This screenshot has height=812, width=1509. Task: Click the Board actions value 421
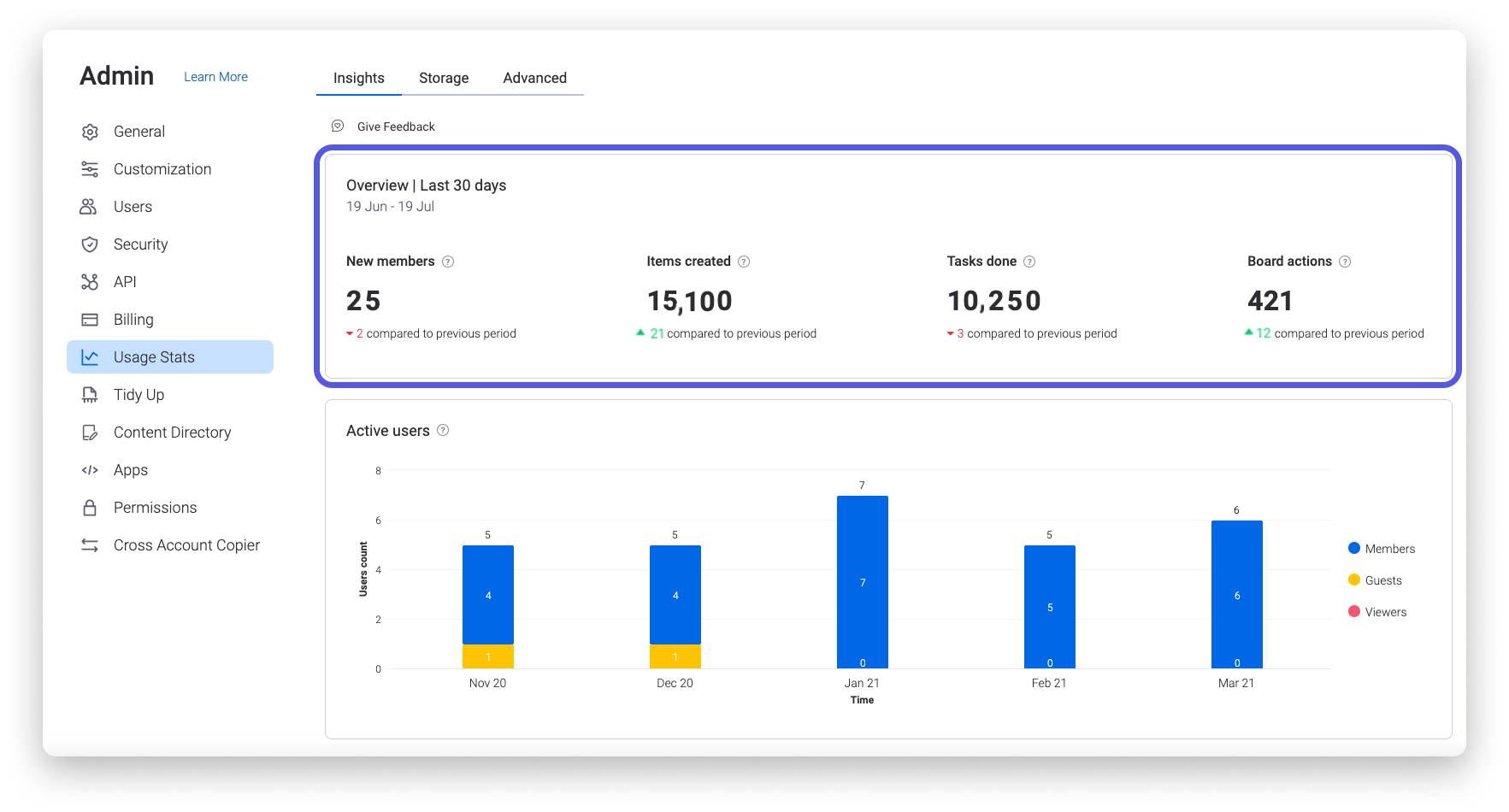tap(1270, 301)
